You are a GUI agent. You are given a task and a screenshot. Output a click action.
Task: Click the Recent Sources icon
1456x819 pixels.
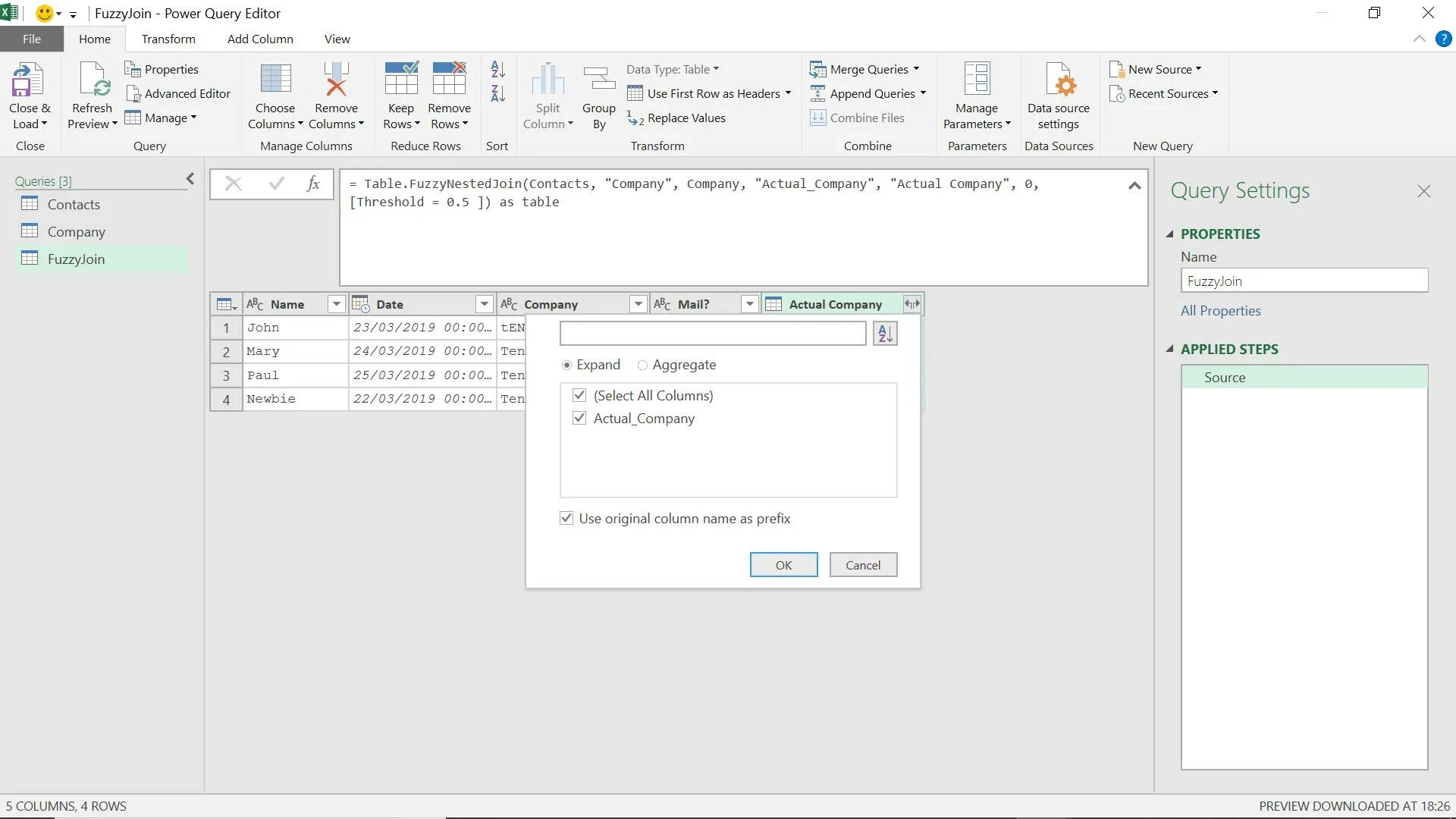1116,93
